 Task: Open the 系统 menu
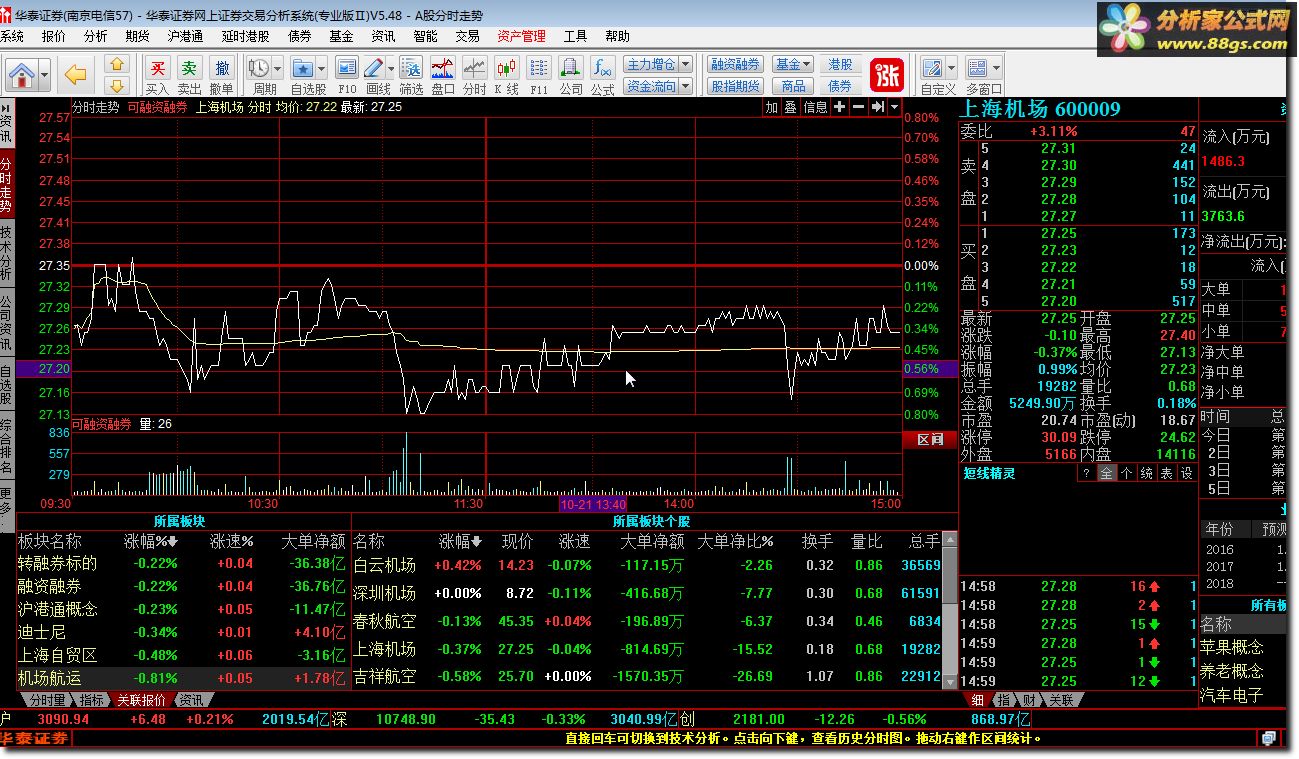pos(12,36)
